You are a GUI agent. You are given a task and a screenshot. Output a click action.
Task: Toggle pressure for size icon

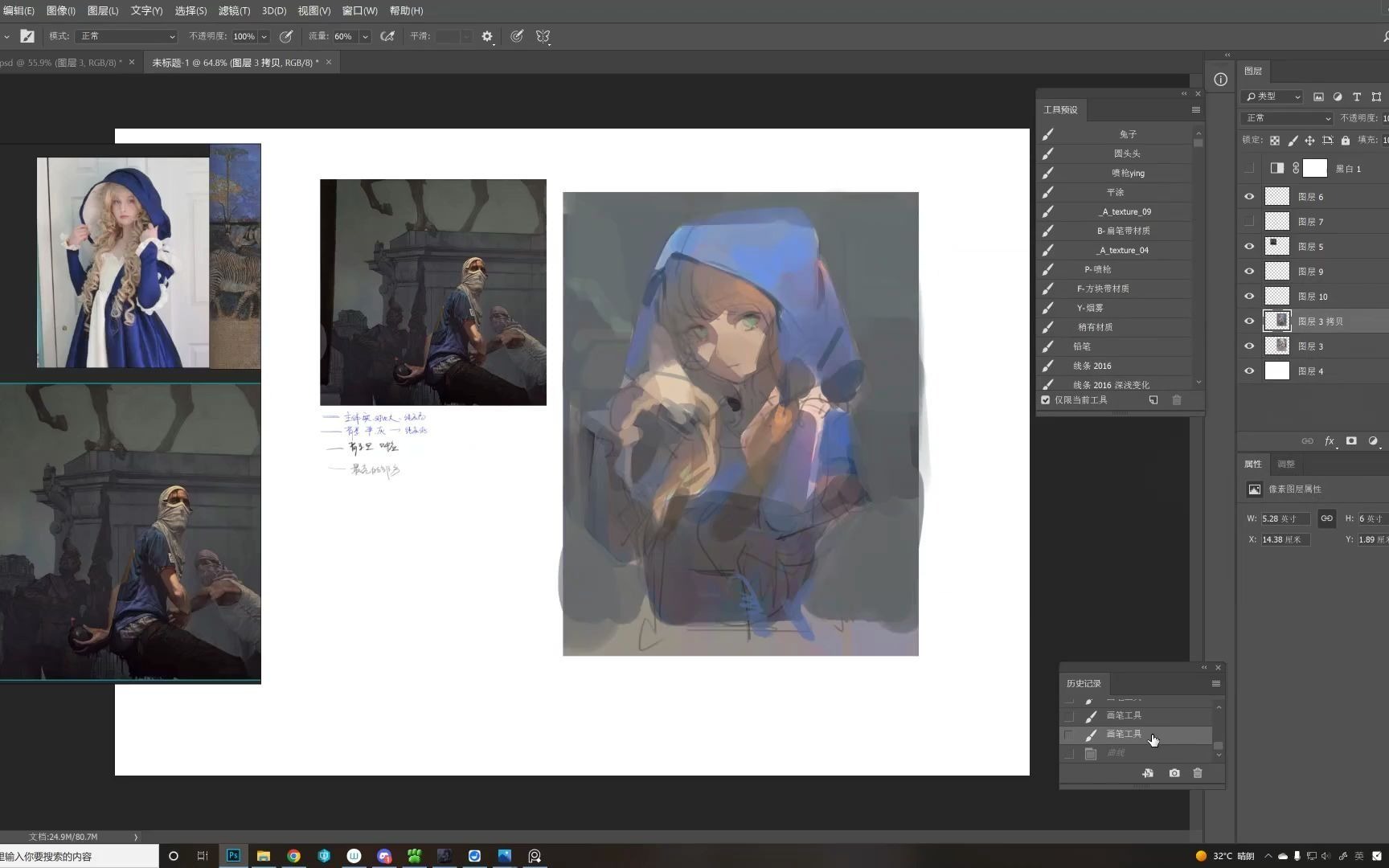pos(517,36)
